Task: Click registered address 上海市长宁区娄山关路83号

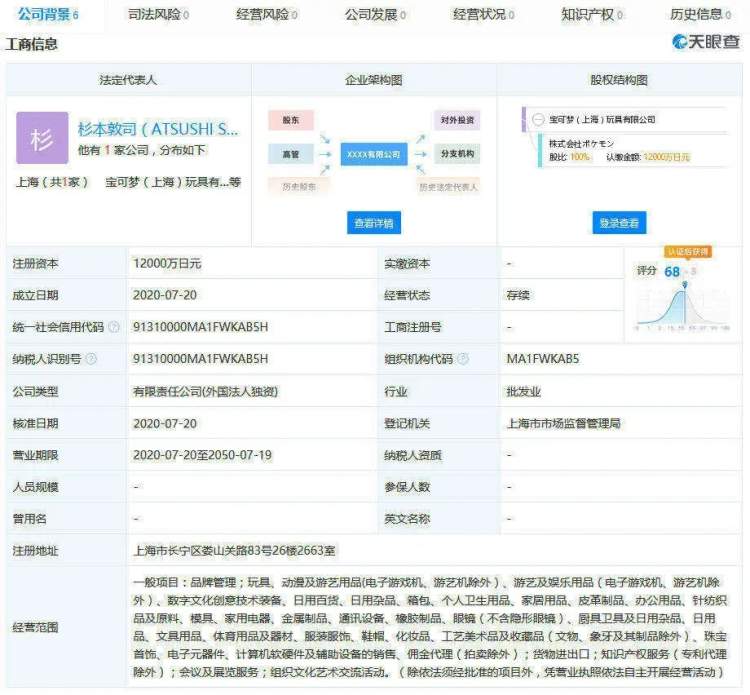Action: point(234,551)
